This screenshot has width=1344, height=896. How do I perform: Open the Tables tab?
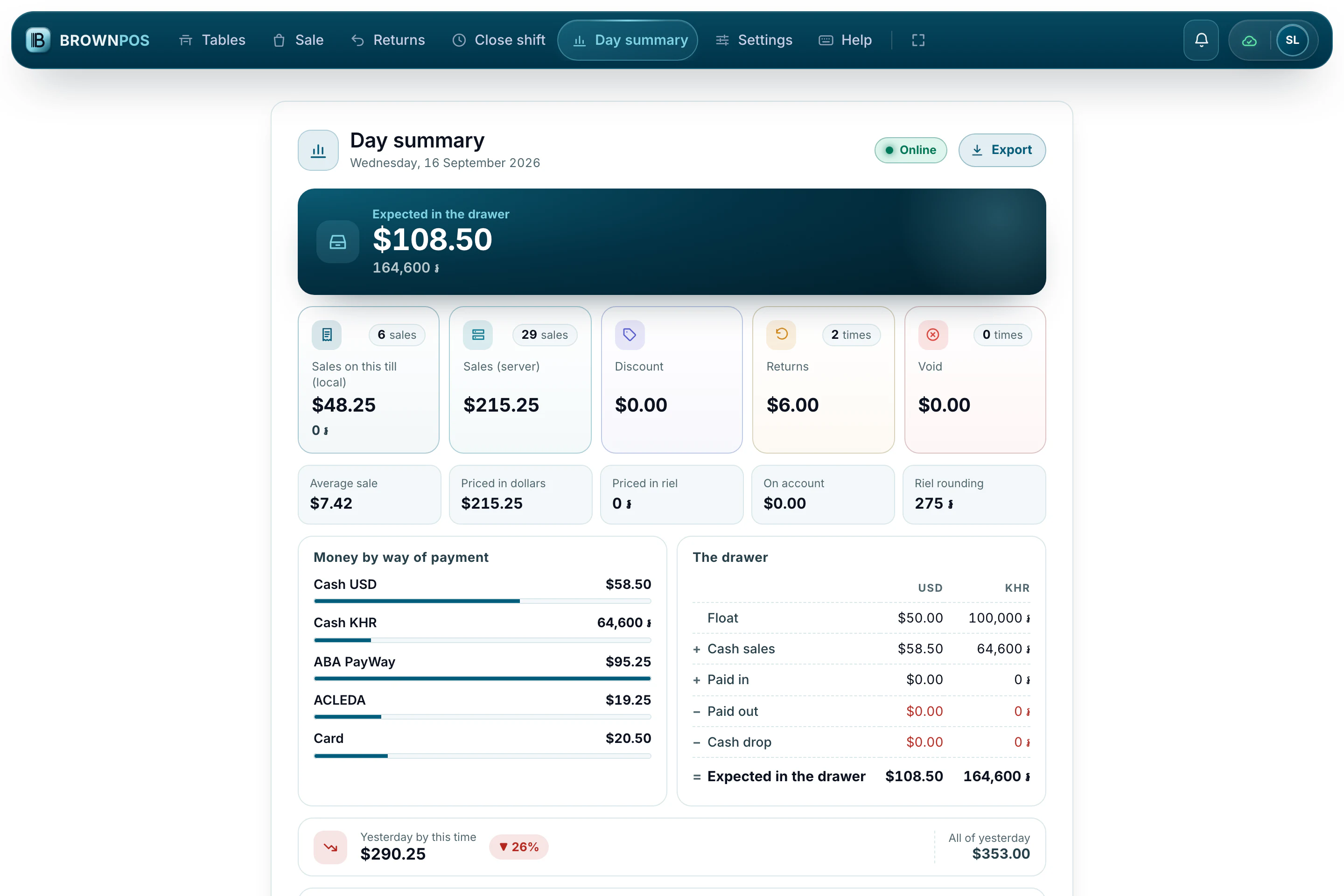212,40
